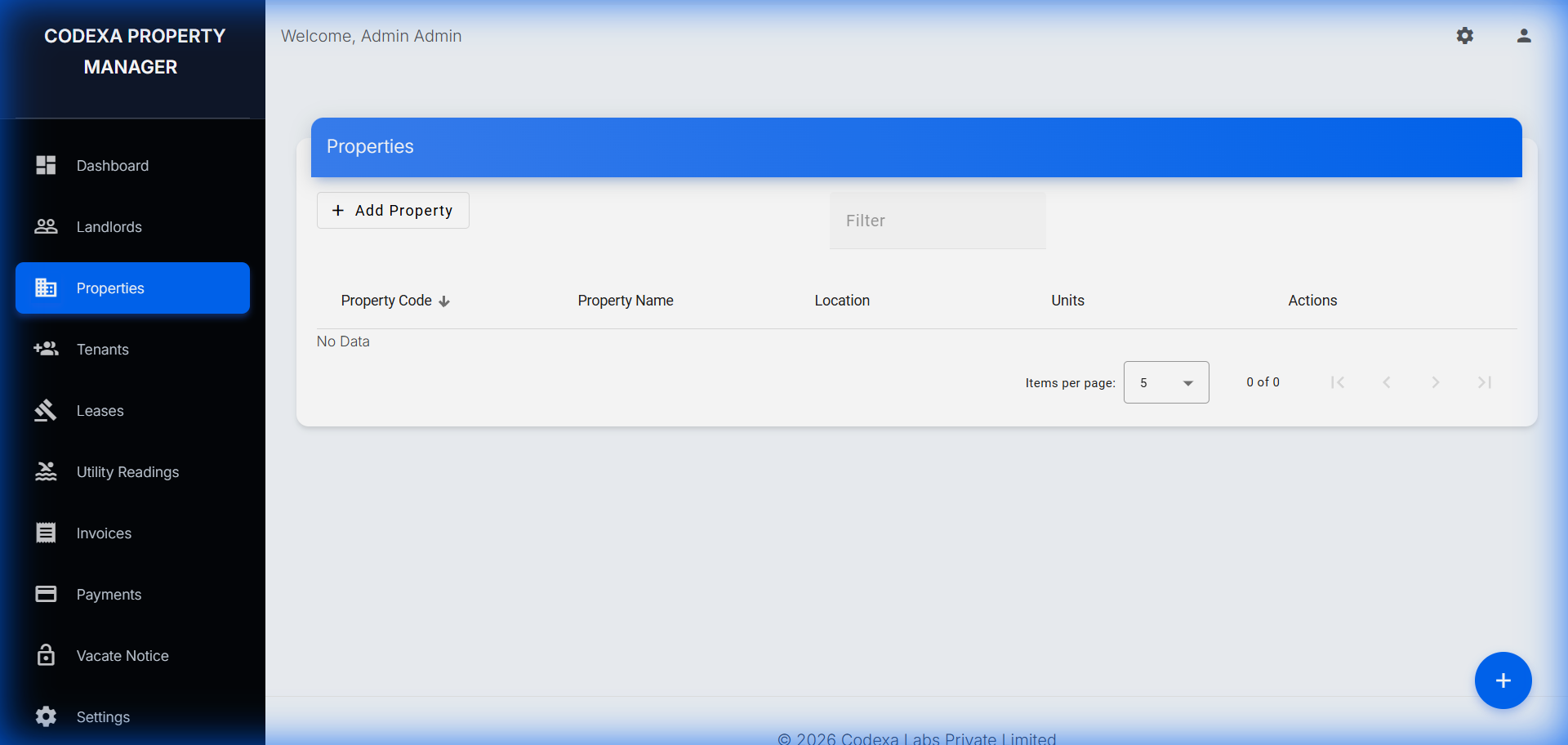
Task: Go to next page in paginator
Action: (x=1435, y=382)
